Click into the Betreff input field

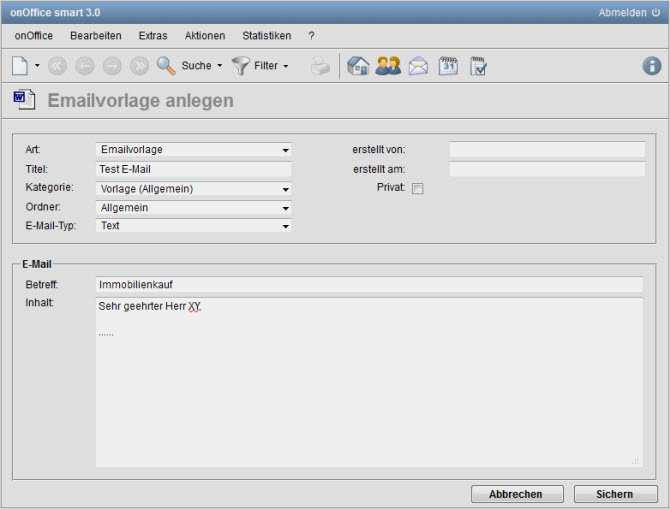click(369, 285)
